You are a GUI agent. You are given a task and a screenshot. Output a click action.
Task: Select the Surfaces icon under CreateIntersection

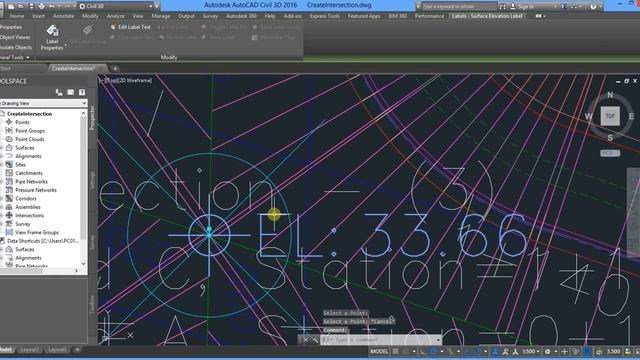9,148
